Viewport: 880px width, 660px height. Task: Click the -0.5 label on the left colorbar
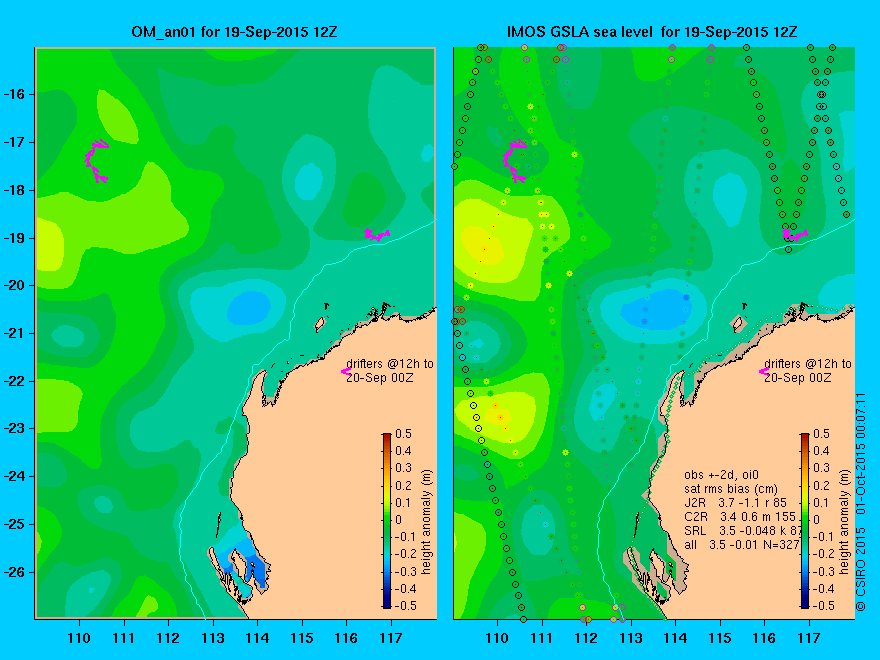(406, 606)
